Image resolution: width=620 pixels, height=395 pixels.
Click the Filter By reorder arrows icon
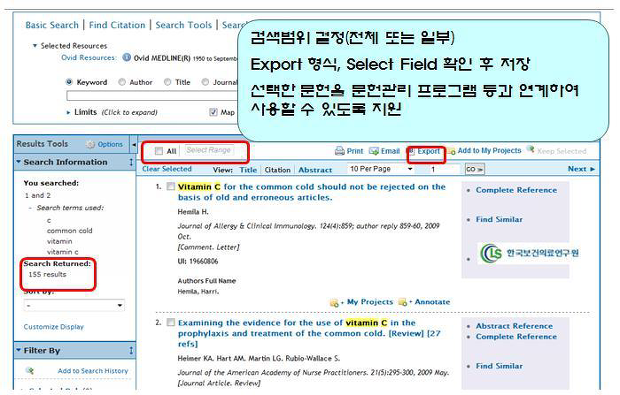[131, 350]
